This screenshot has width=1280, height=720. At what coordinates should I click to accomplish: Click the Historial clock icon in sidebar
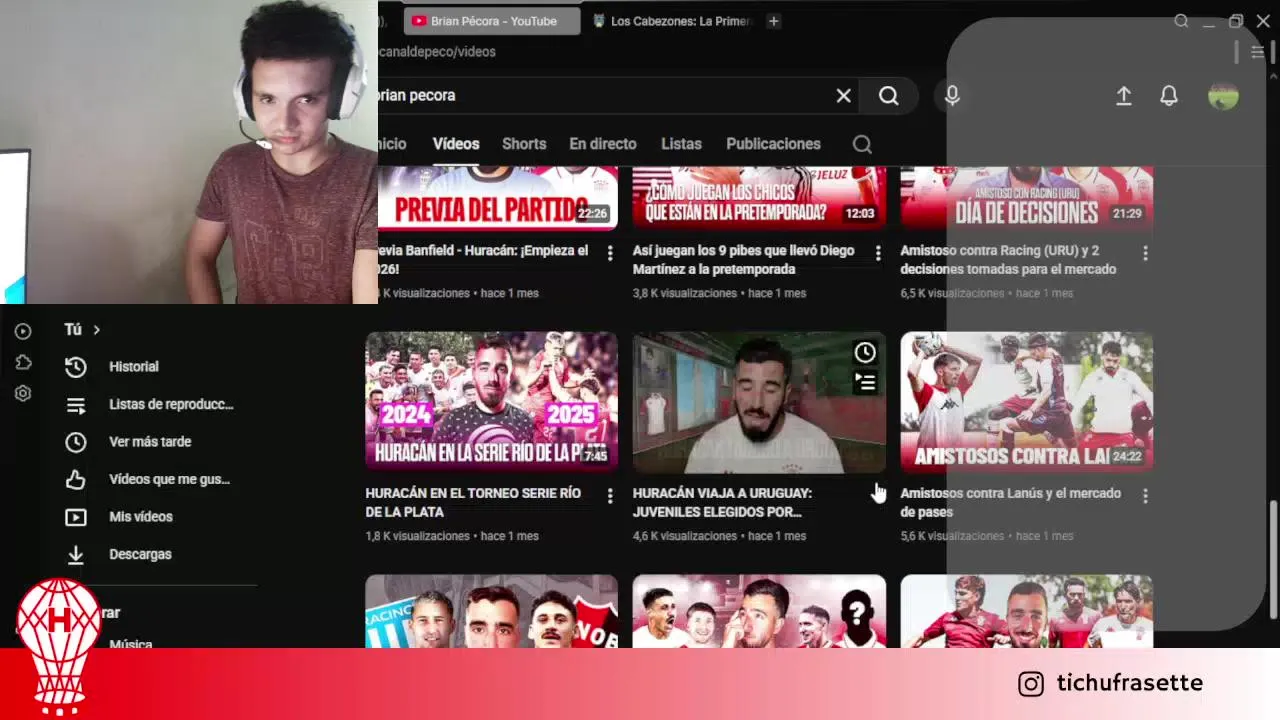coord(75,367)
